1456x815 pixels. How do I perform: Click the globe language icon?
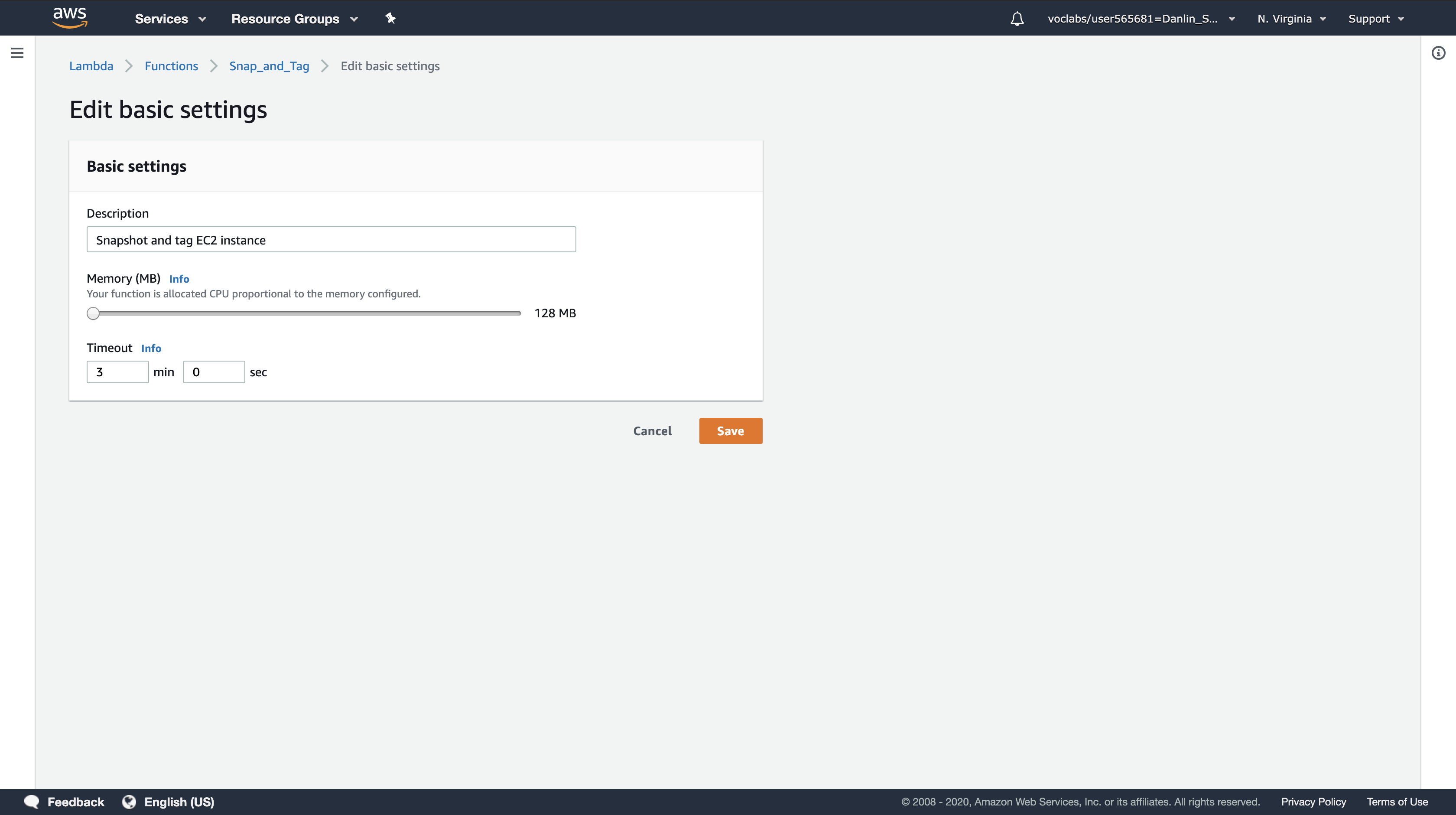click(130, 802)
